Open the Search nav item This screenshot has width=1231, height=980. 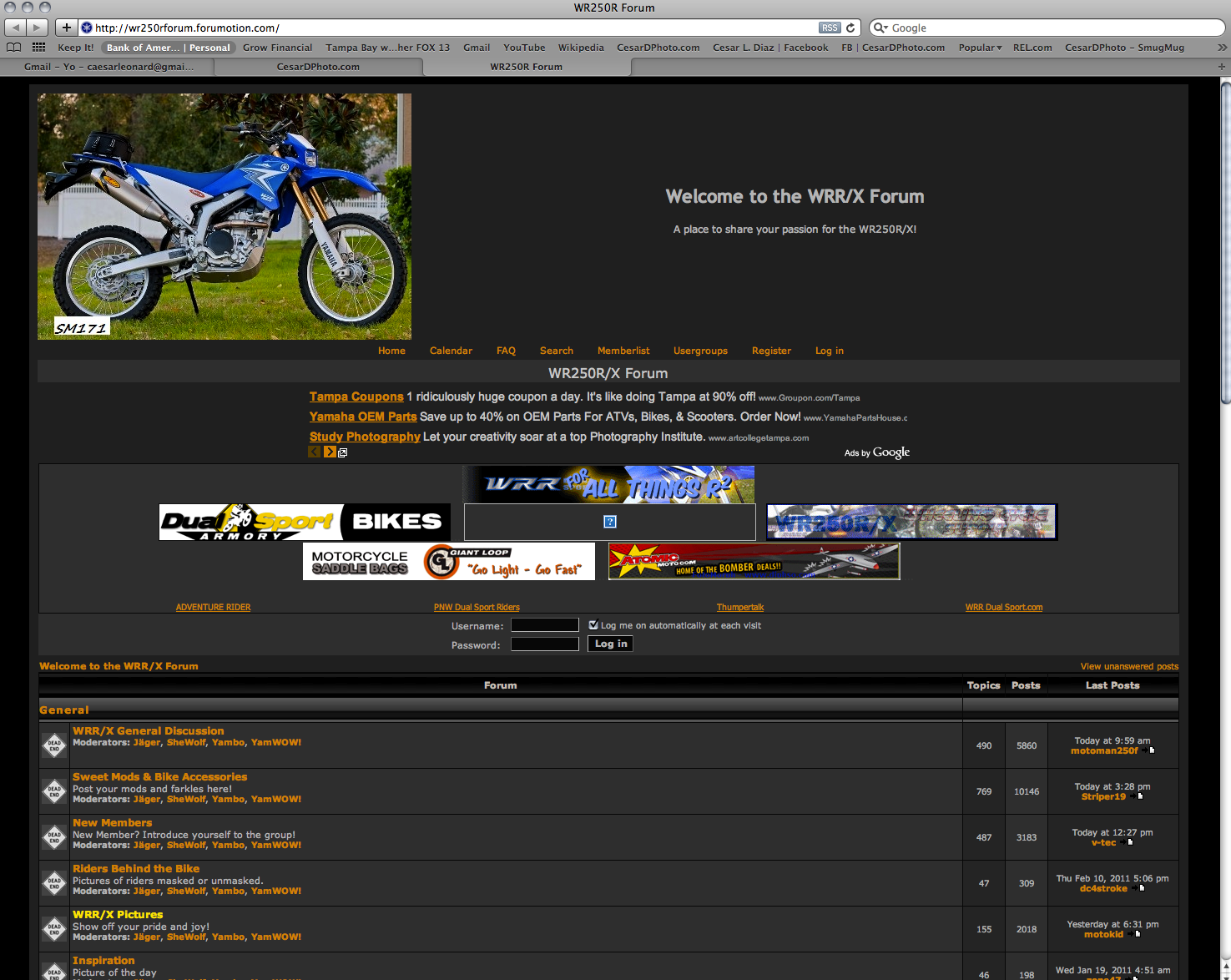click(x=557, y=351)
